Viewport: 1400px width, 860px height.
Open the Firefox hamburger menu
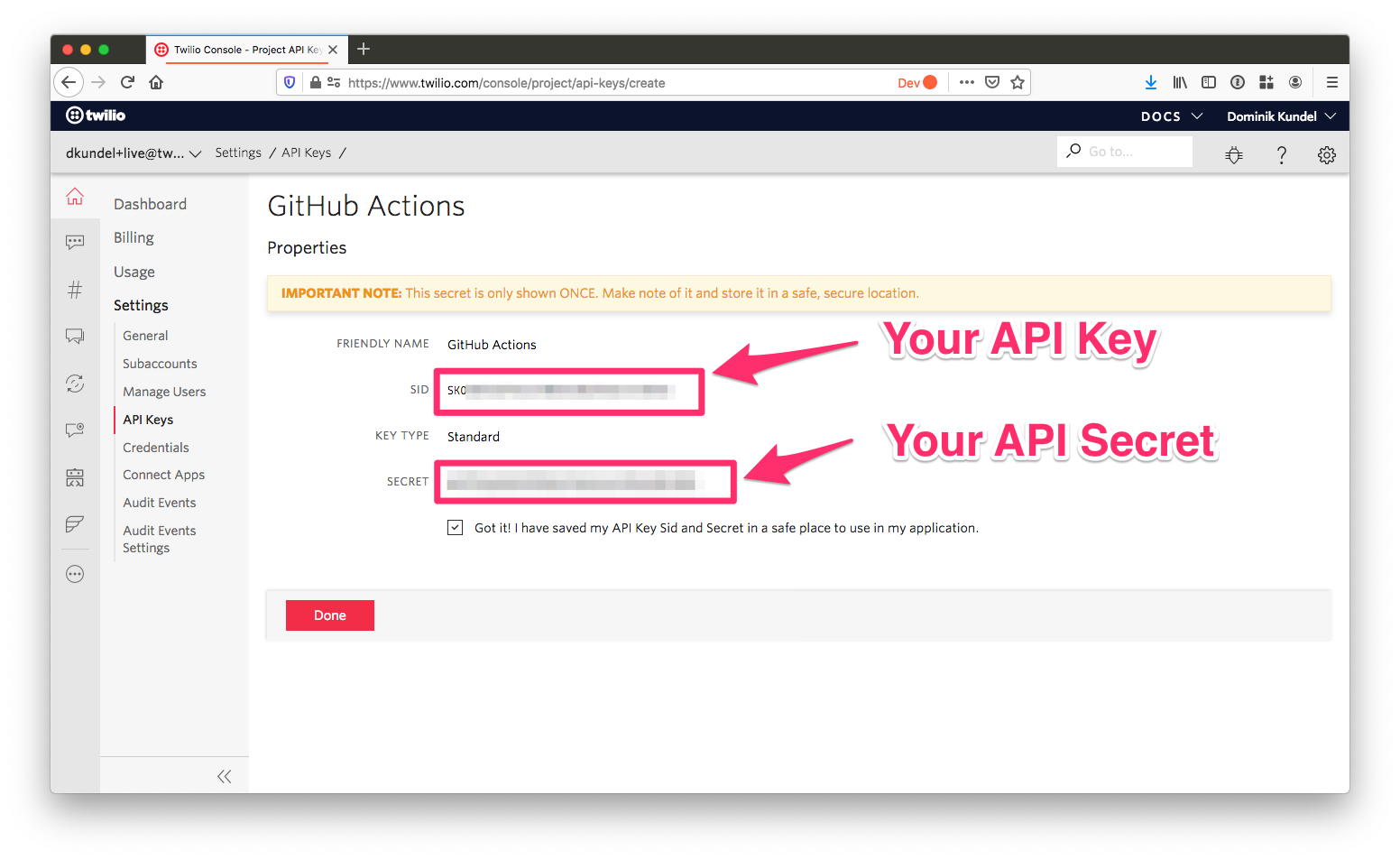pos(1331,82)
